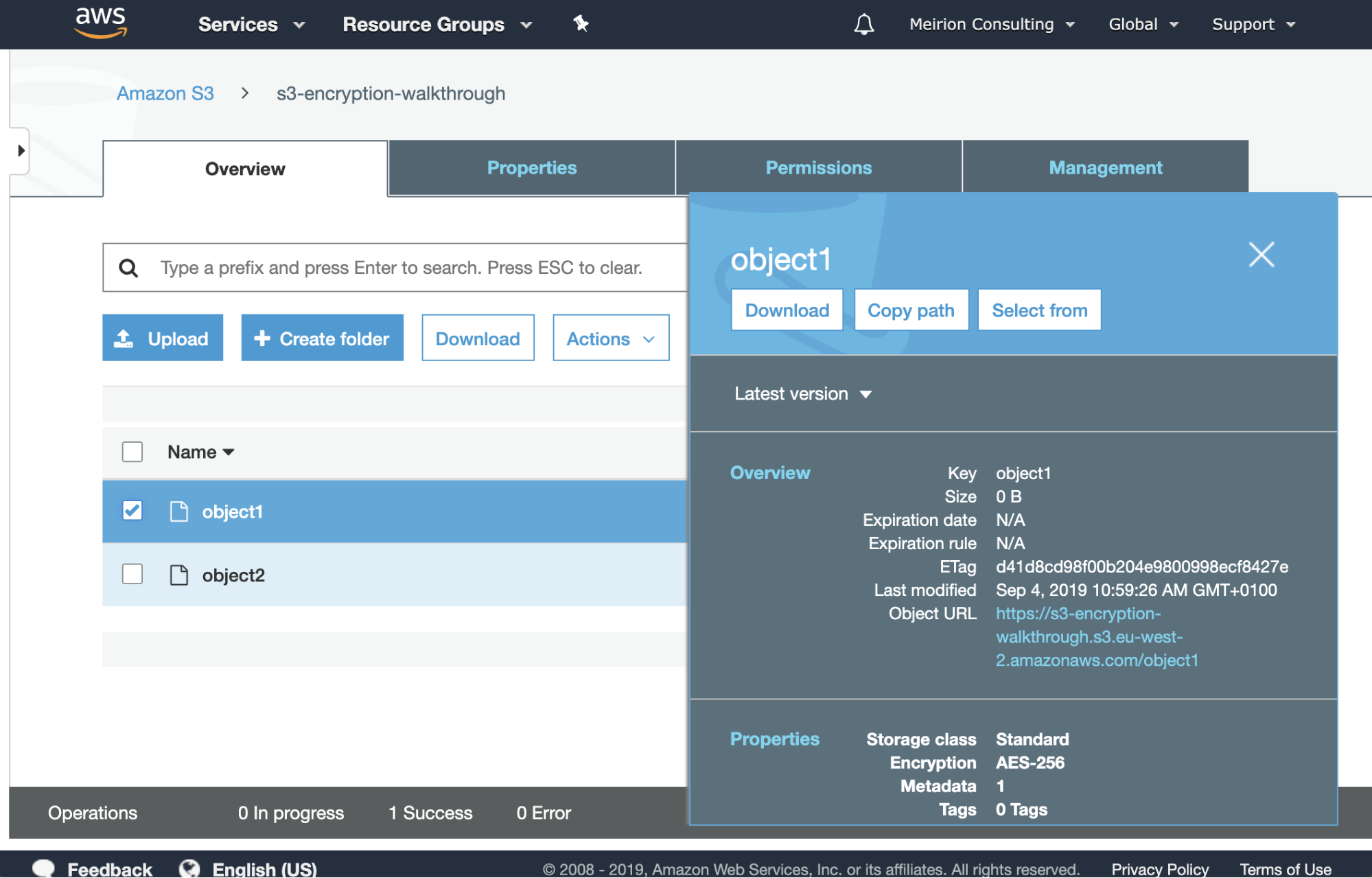
Task: Click the file icon next to object2
Action: [178, 575]
